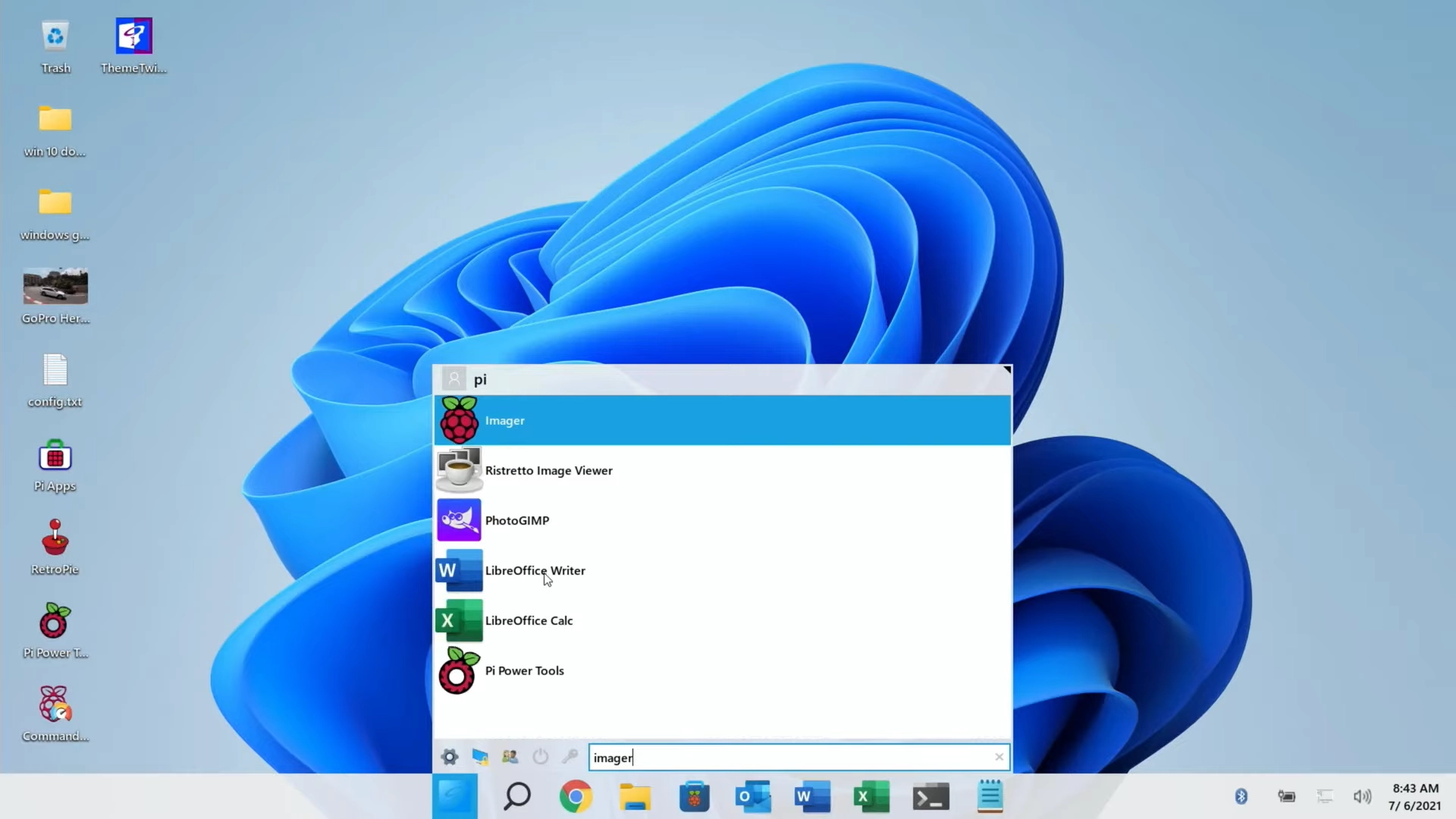The image size is (1456, 819).
Task: Click the power button in menu footer
Action: [540, 757]
